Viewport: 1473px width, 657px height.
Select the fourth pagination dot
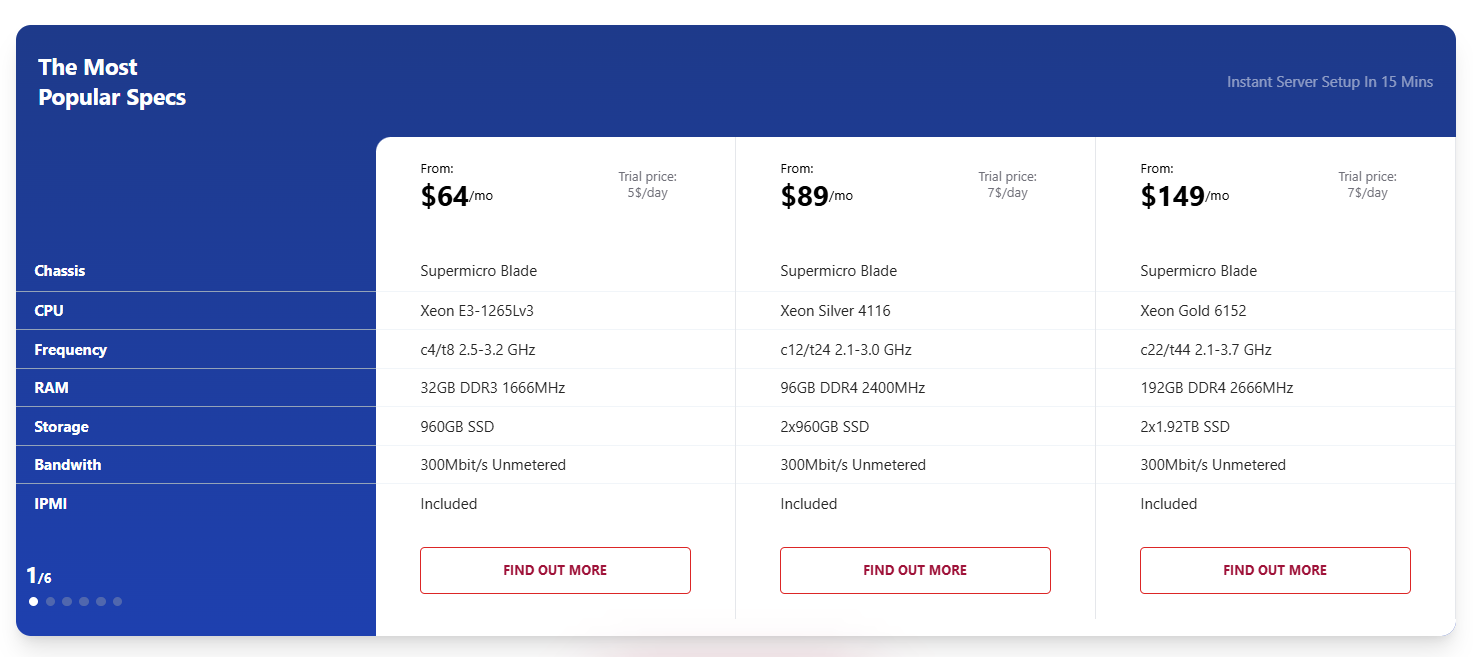(84, 601)
